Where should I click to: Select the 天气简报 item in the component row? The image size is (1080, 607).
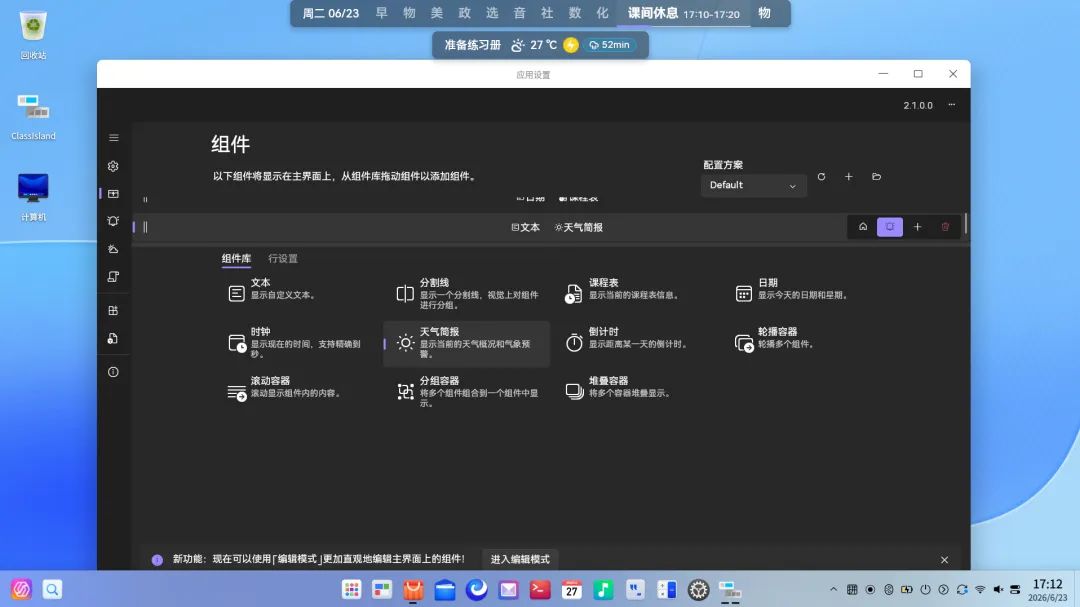point(579,227)
